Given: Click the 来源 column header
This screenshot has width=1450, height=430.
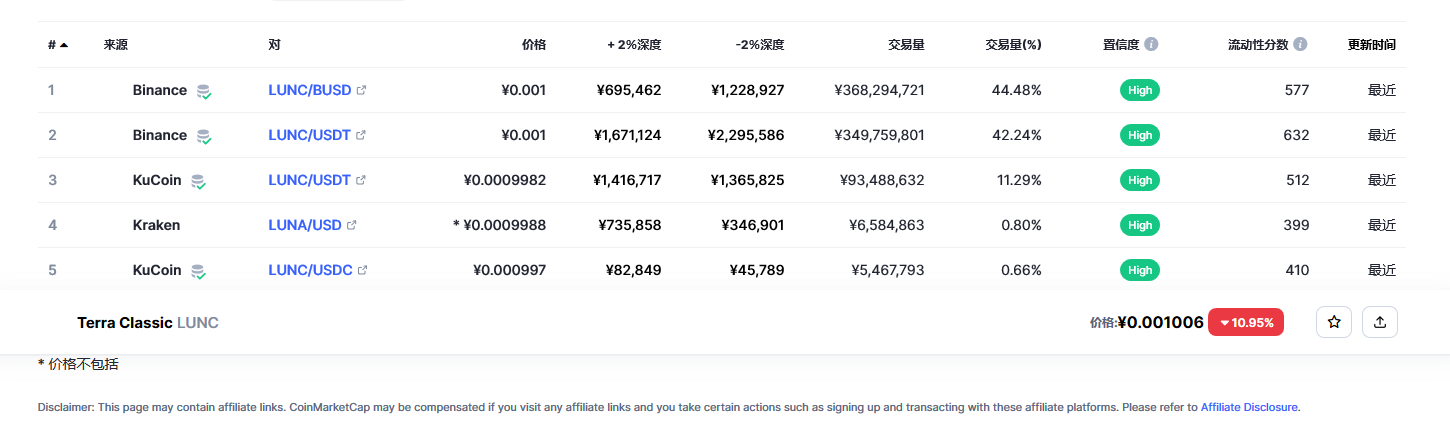Looking at the screenshot, I should 115,45.
